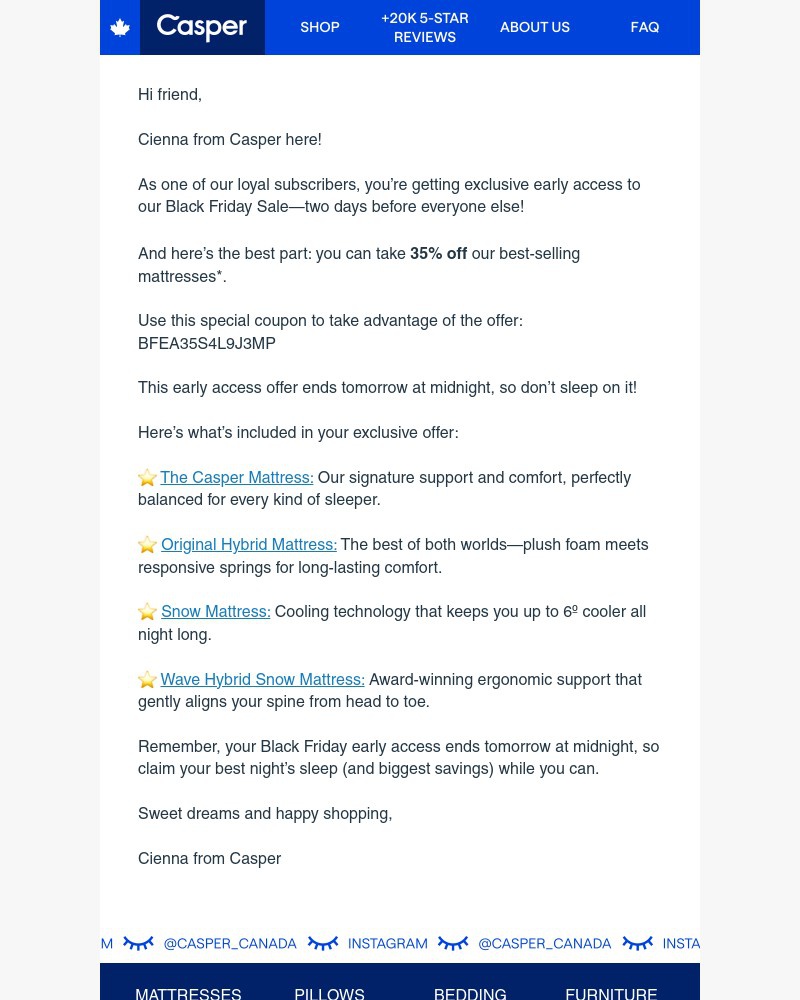Open the FAQ menu item
Viewport: 800px width, 1000px height.
pos(645,28)
